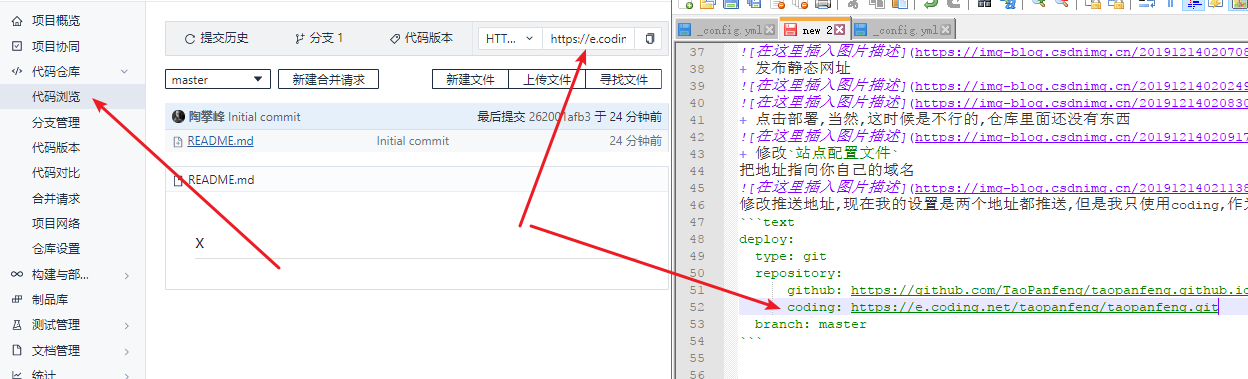Go to 代码对比 page
This screenshot has width=1248, height=379.
[x=56, y=173]
